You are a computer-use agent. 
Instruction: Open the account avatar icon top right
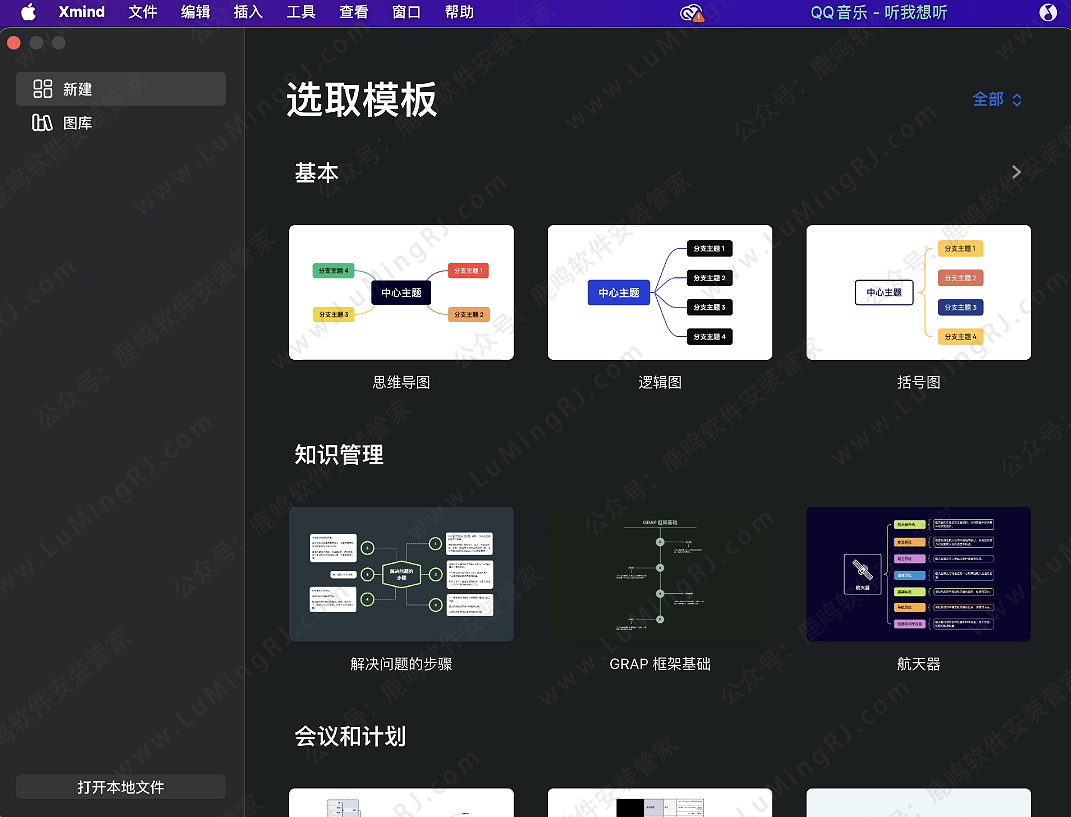[1048, 13]
